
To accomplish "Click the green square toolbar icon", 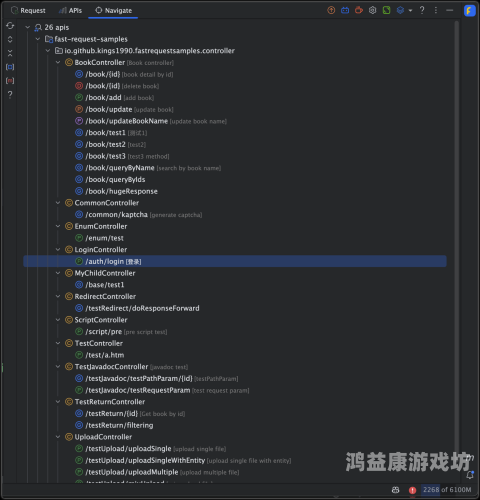I will (x=386, y=10).
